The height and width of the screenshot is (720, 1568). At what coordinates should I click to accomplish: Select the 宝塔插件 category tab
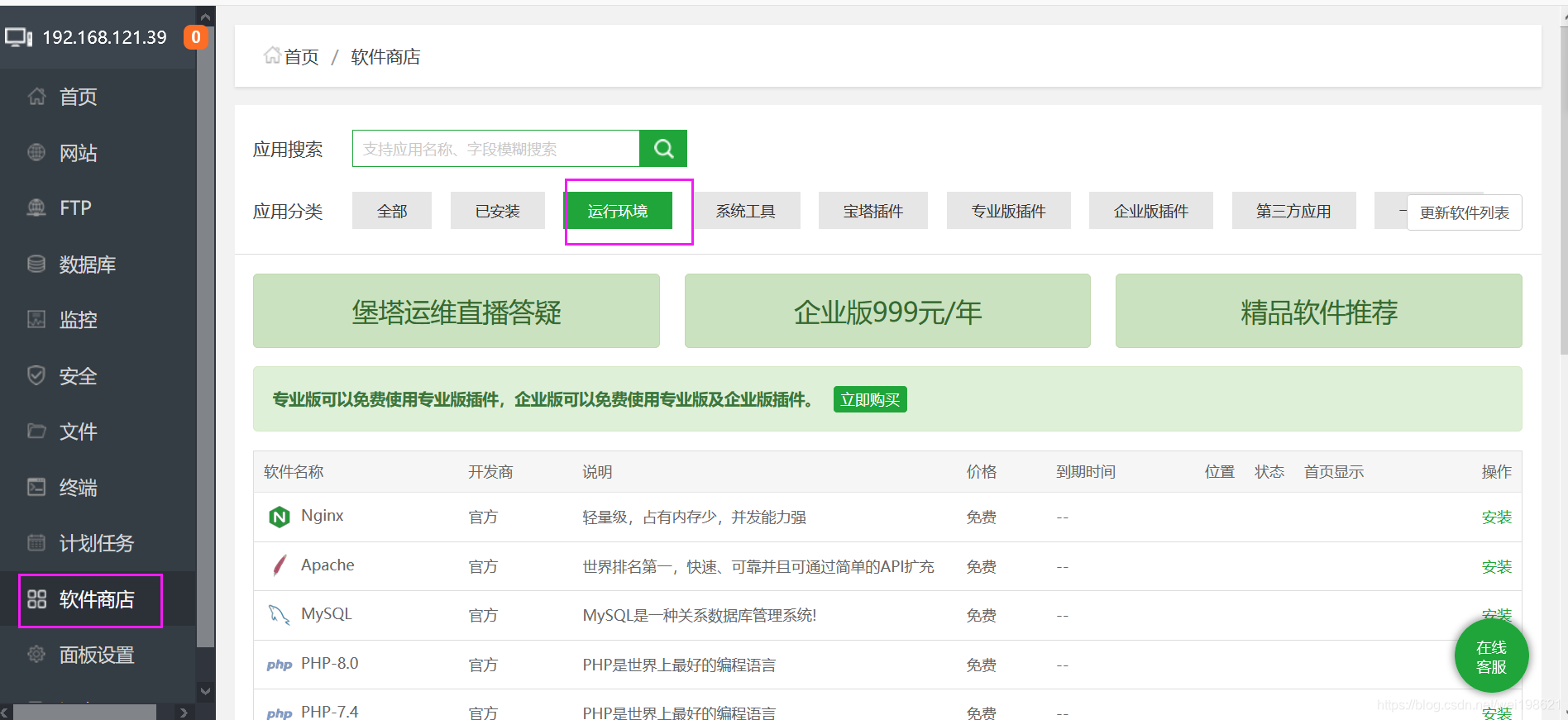[873, 211]
